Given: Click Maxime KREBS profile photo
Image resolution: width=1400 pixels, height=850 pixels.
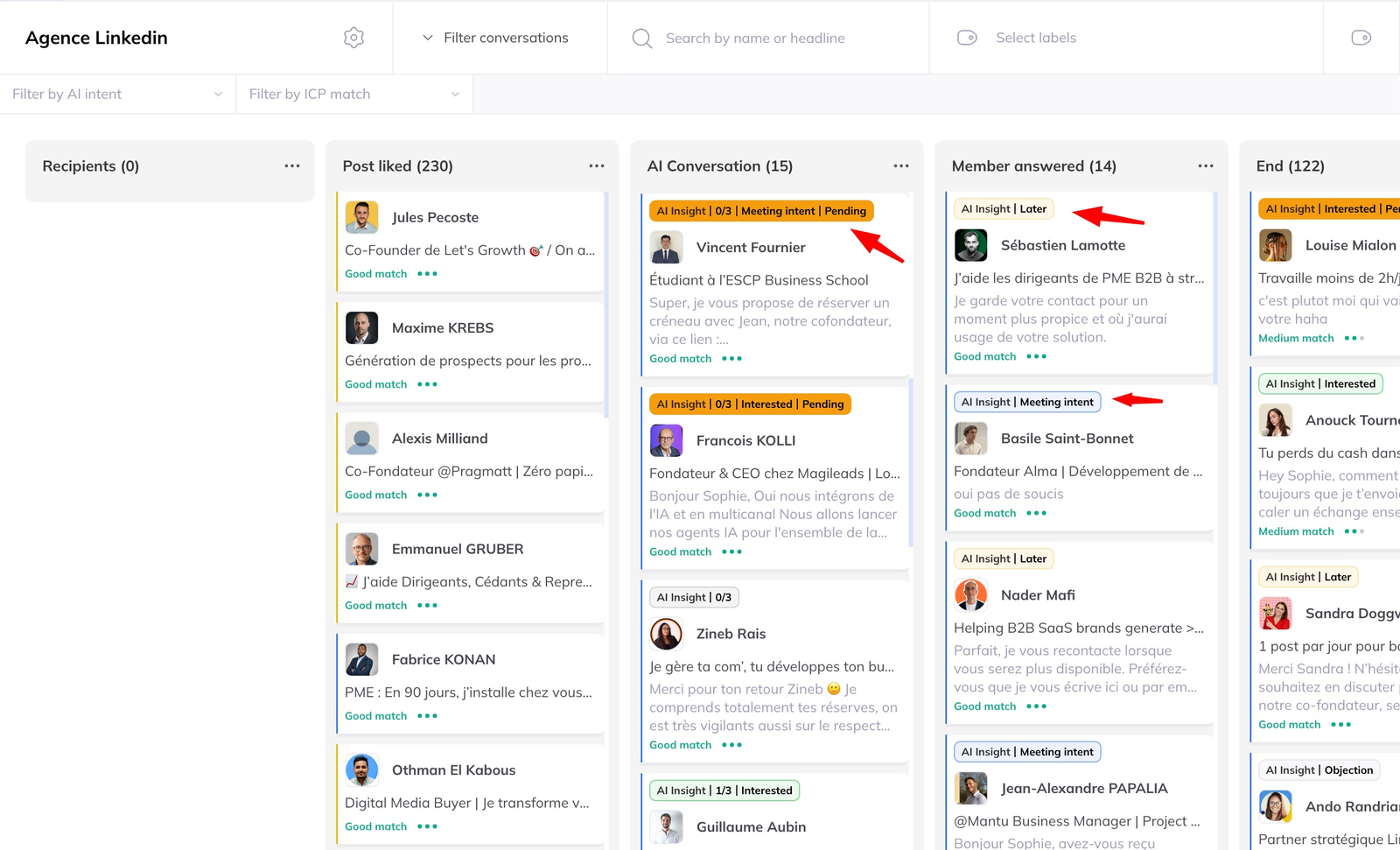Looking at the screenshot, I should coord(361,327).
